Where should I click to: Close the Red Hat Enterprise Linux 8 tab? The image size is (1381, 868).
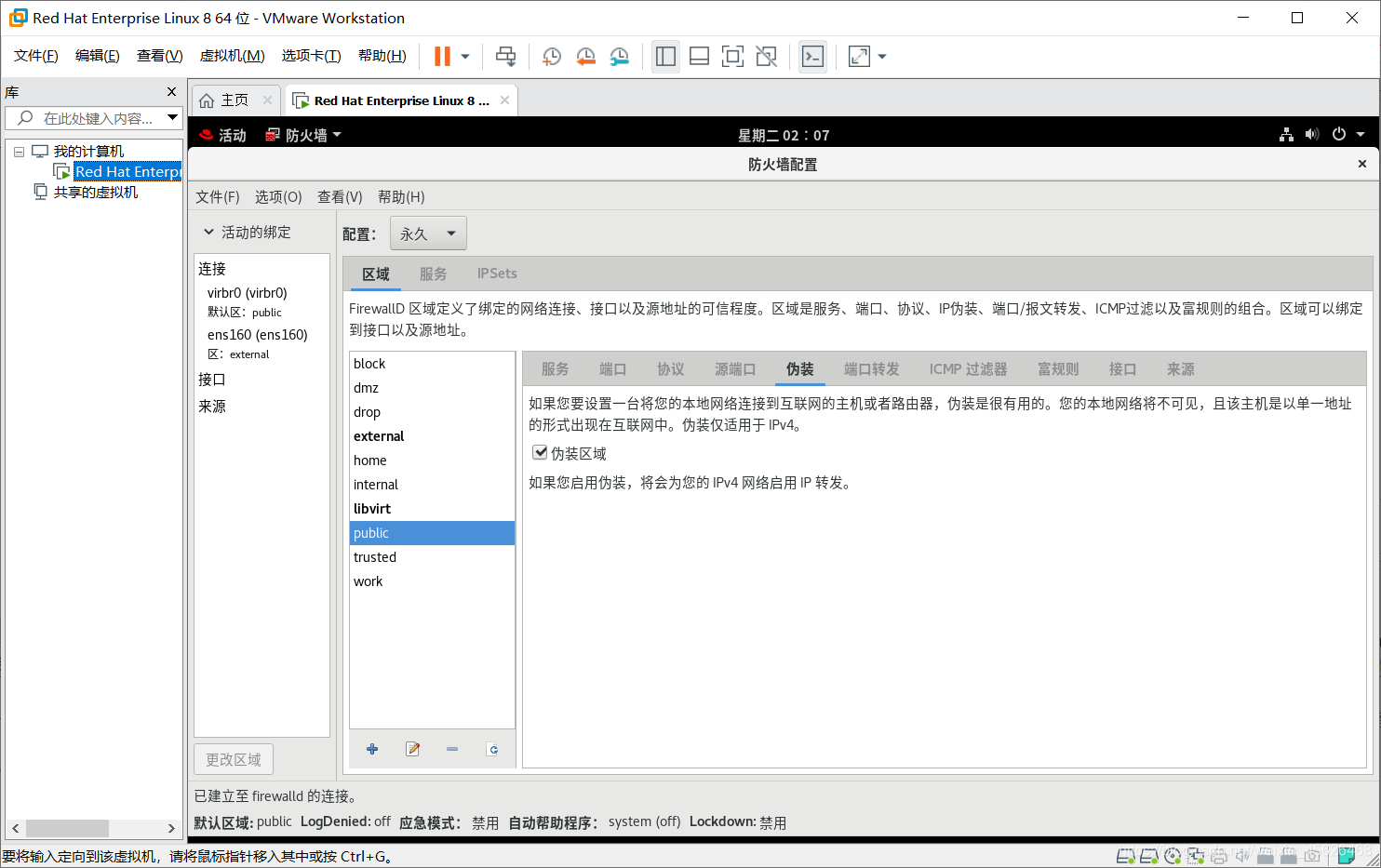tap(504, 100)
